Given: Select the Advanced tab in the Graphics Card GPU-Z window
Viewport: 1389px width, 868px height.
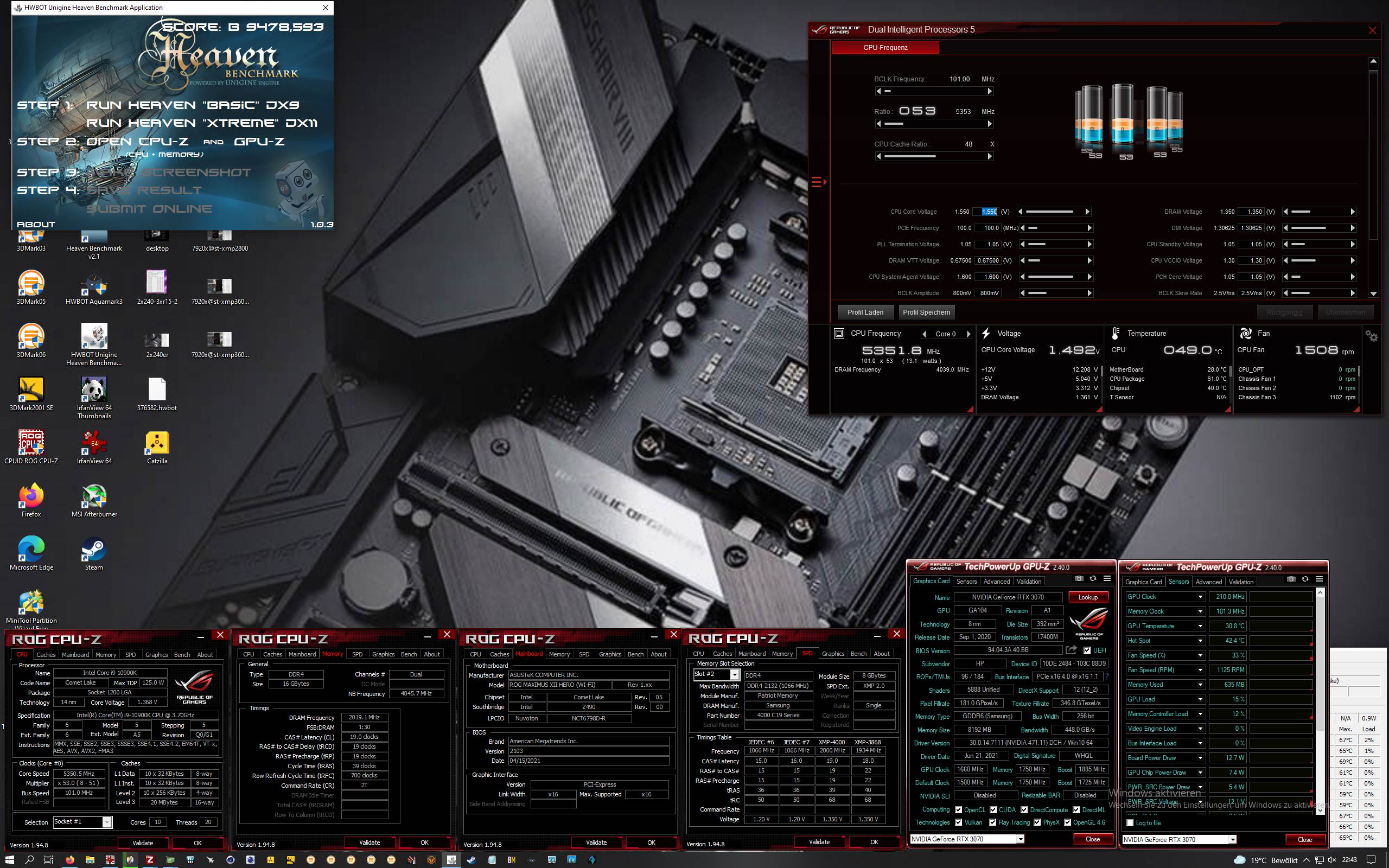Looking at the screenshot, I should tap(996, 582).
